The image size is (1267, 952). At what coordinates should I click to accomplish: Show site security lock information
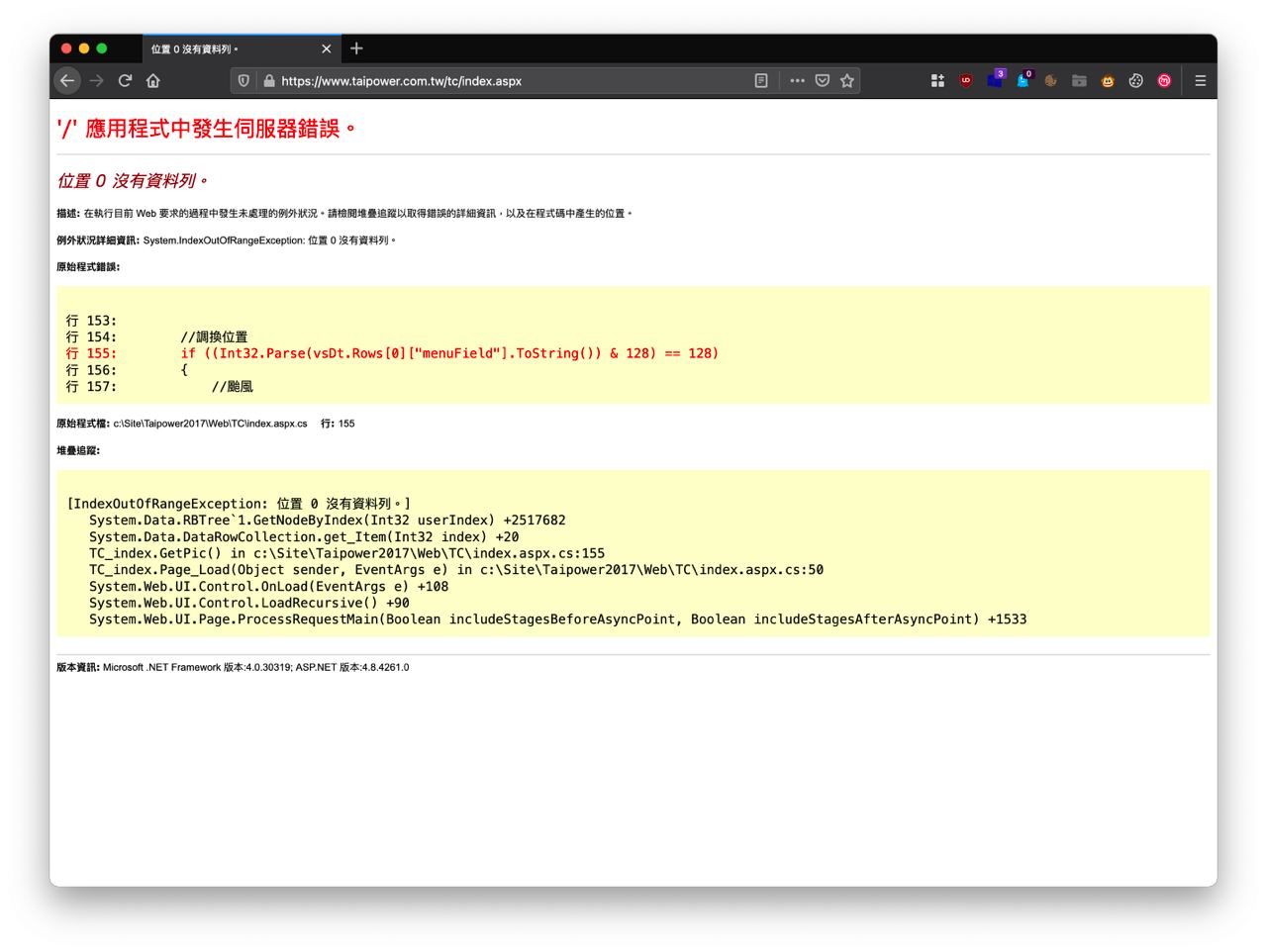click(x=268, y=81)
